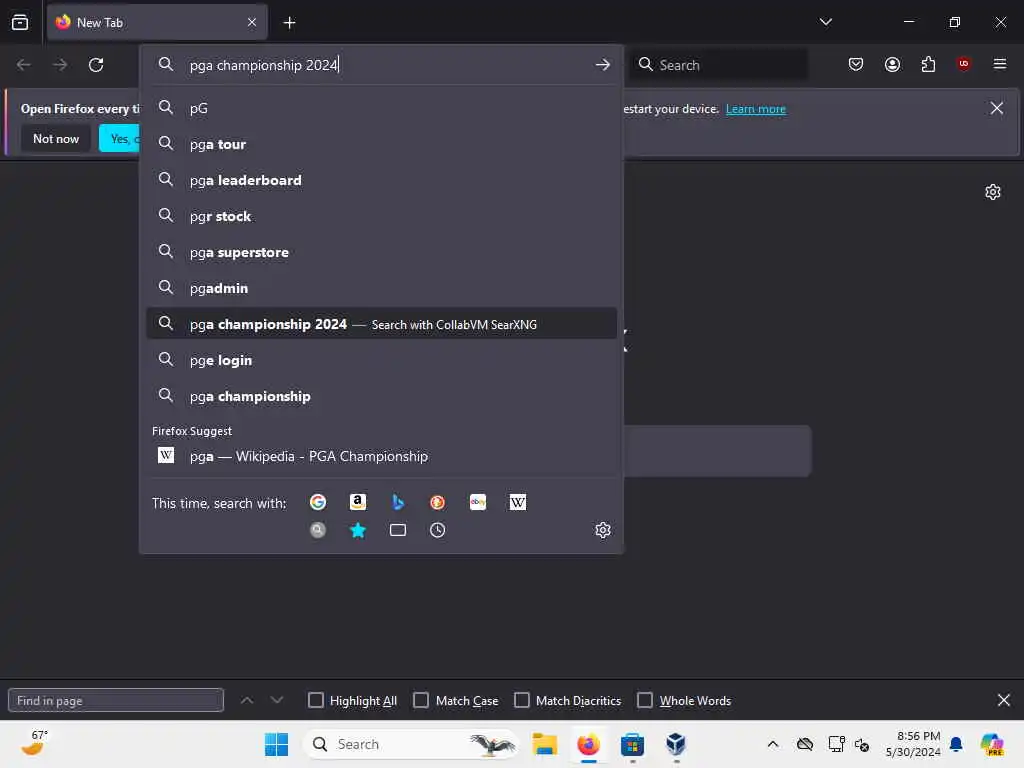The height and width of the screenshot is (768, 1024).
Task: Search this time with eBay
Action: tap(477, 502)
